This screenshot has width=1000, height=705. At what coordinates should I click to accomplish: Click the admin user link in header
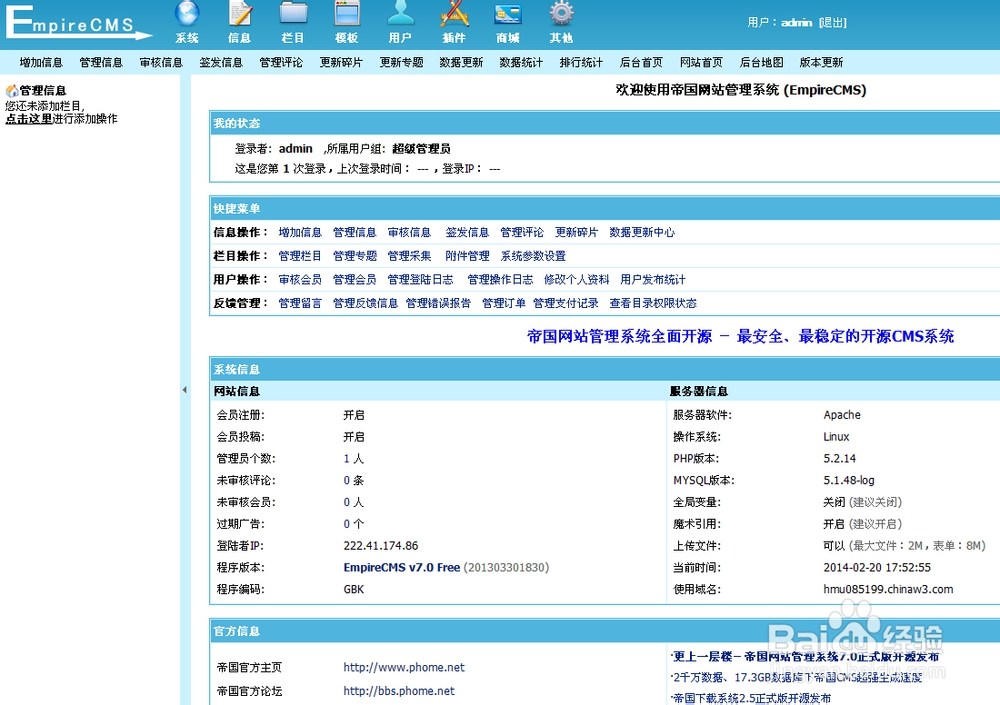click(x=796, y=22)
